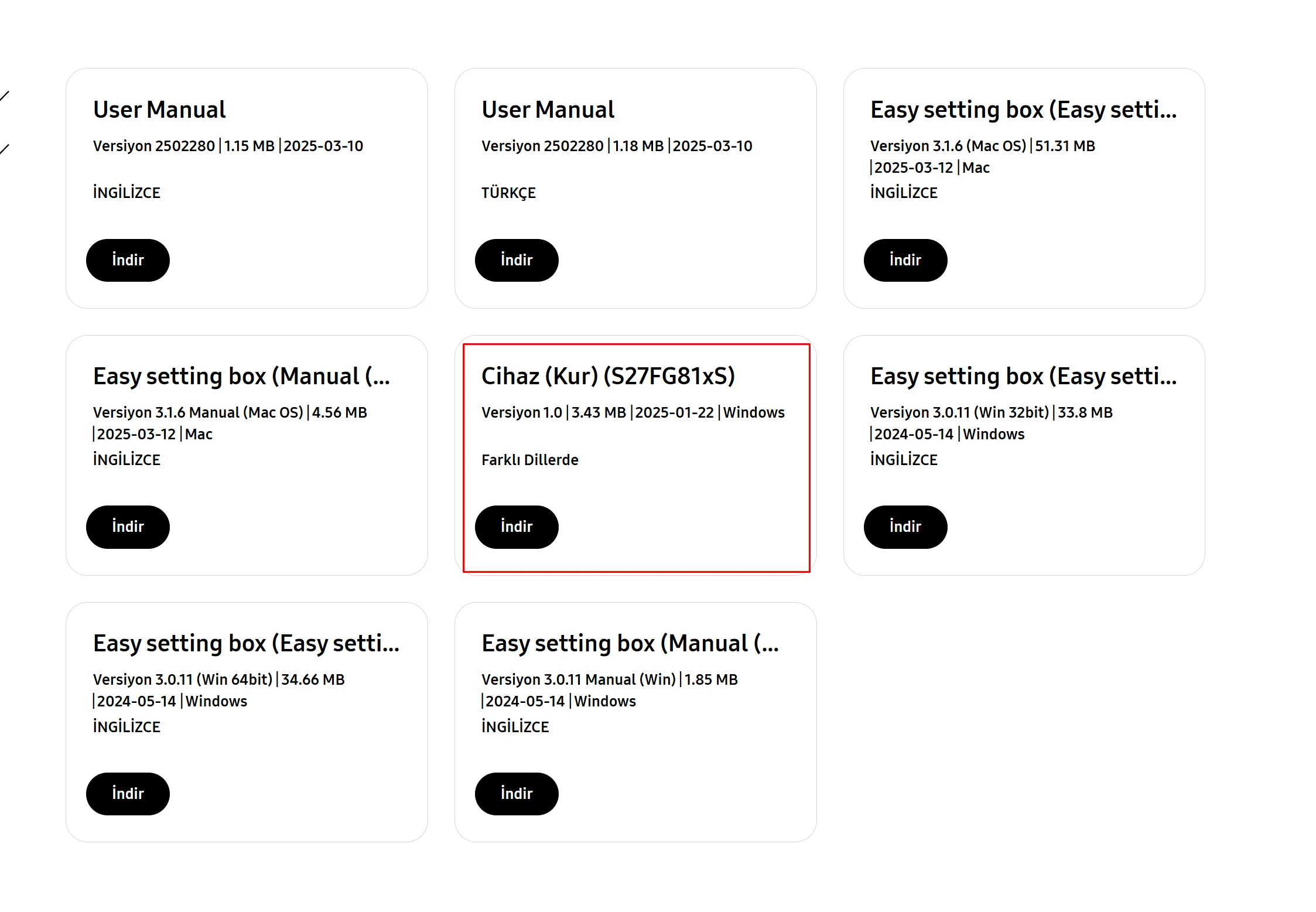Image resolution: width=1316 pixels, height=912 pixels.
Task: Click the title of the 51.31 MB Mac card
Action: (x=1023, y=110)
